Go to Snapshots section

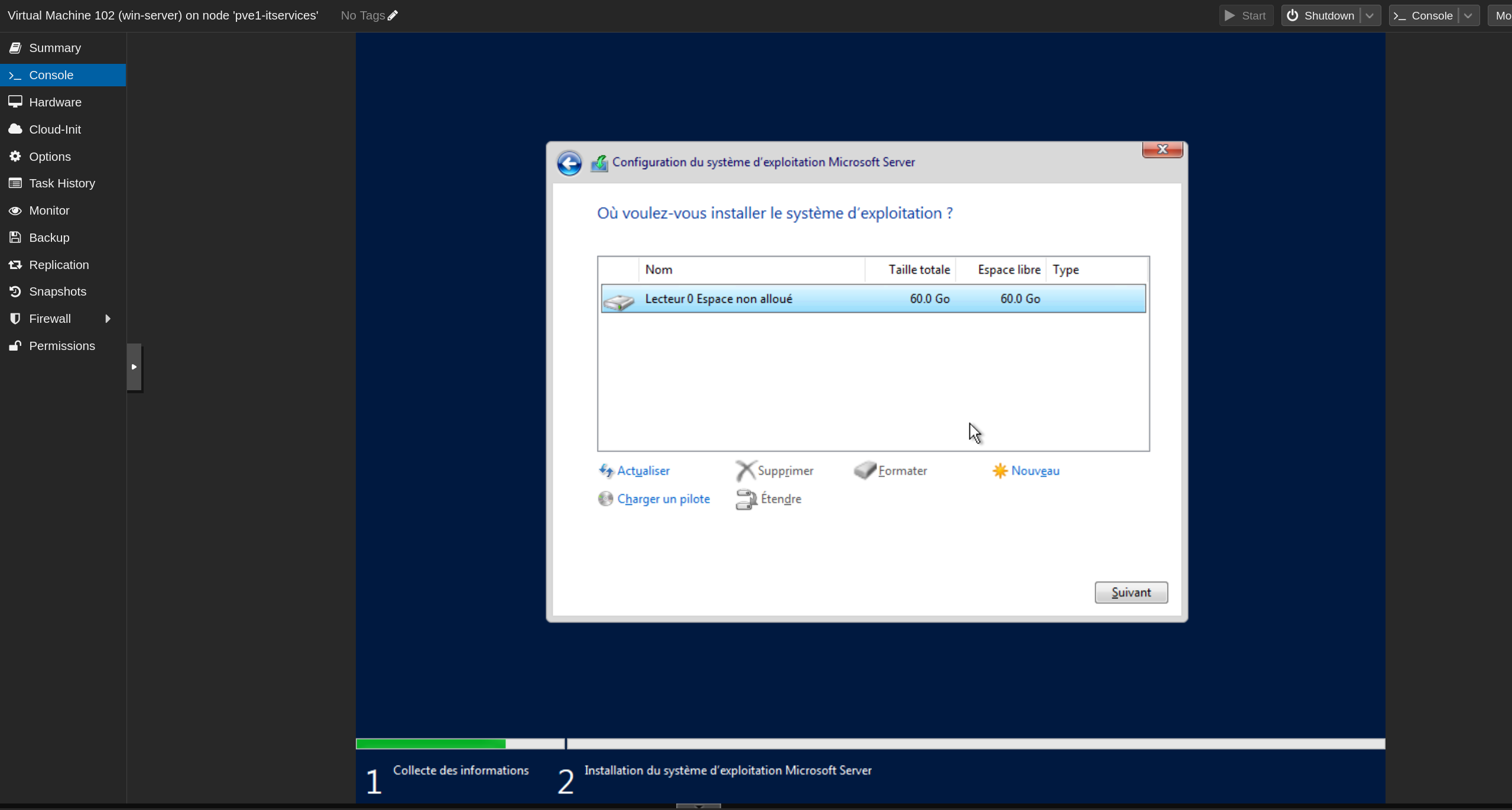point(57,291)
